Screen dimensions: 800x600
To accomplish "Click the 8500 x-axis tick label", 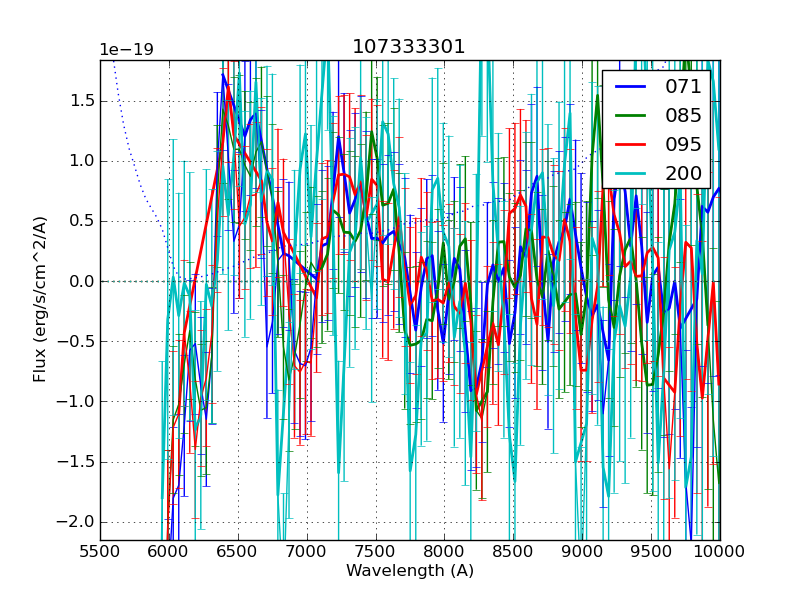I will [x=513, y=551].
